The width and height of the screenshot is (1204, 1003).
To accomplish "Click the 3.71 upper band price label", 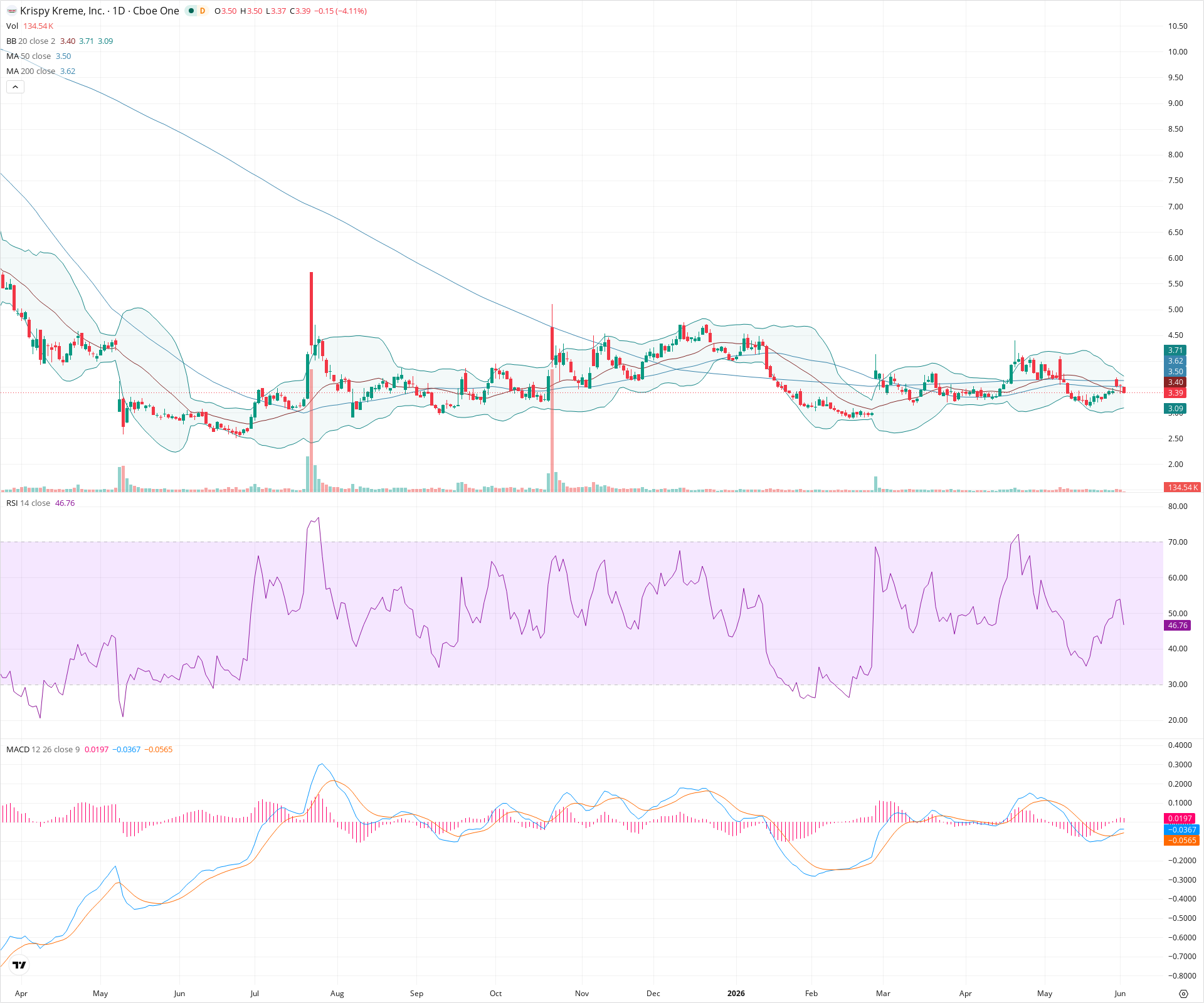I will (x=1175, y=350).
